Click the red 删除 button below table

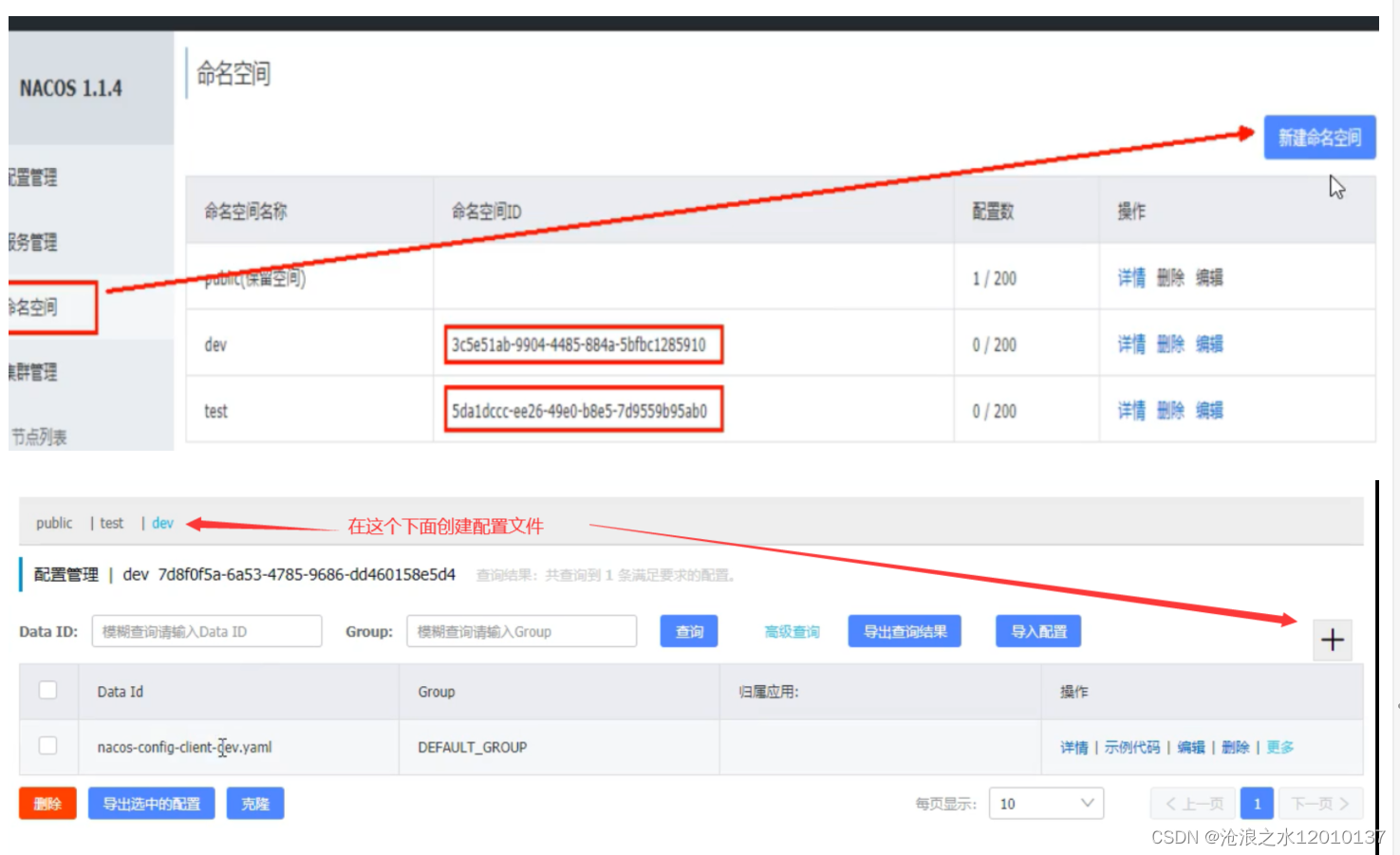[47, 804]
